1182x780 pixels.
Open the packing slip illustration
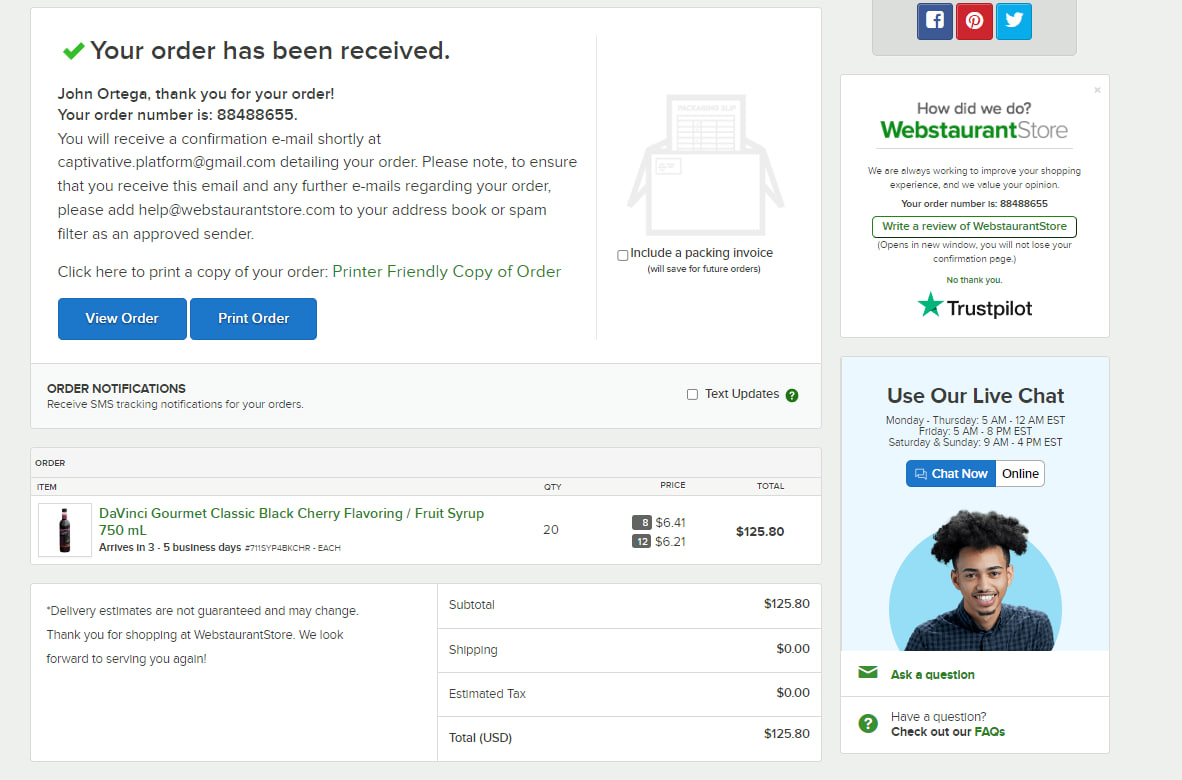[706, 165]
